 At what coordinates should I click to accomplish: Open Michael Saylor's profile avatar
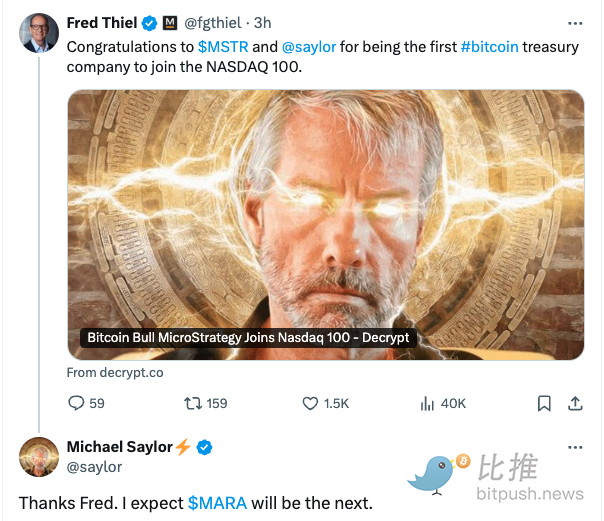click(x=39, y=456)
